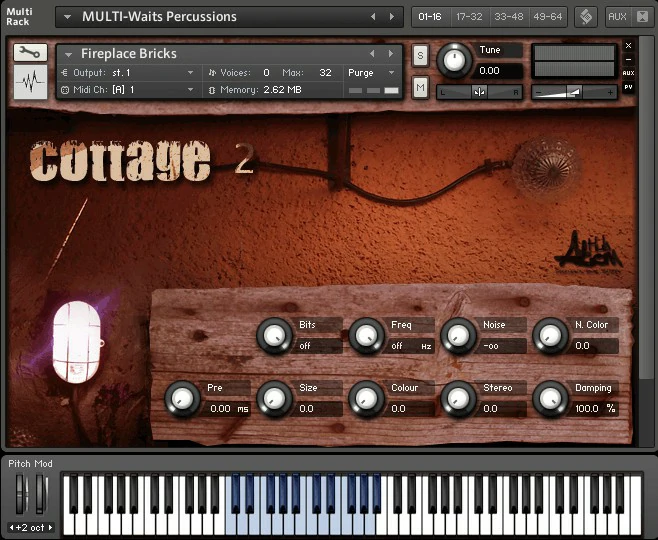Select next instrument preset arrow
This screenshot has height=540, width=658.
click(x=391, y=54)
